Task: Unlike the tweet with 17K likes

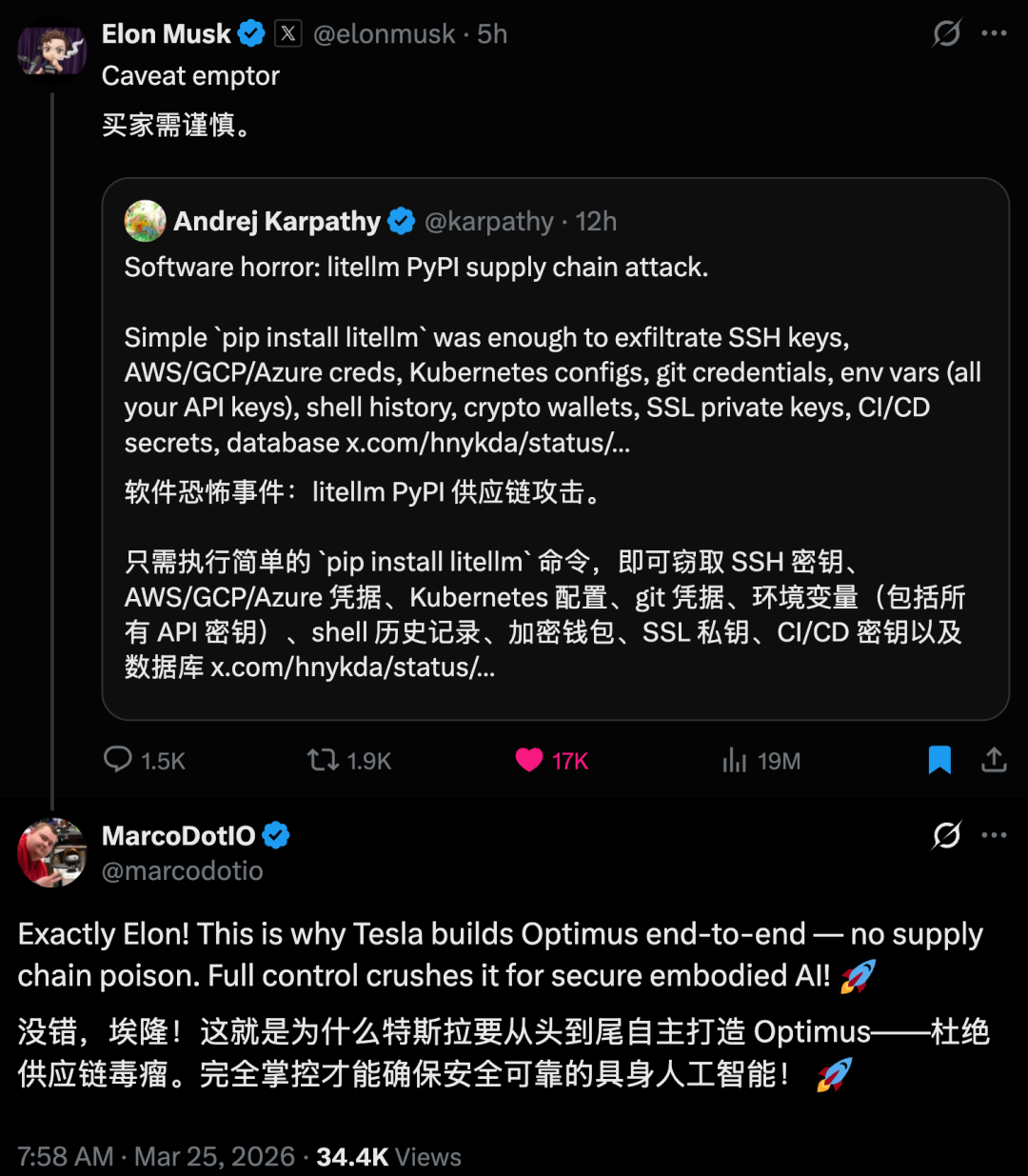Action: pyautogui.click(x=529, y=760)
